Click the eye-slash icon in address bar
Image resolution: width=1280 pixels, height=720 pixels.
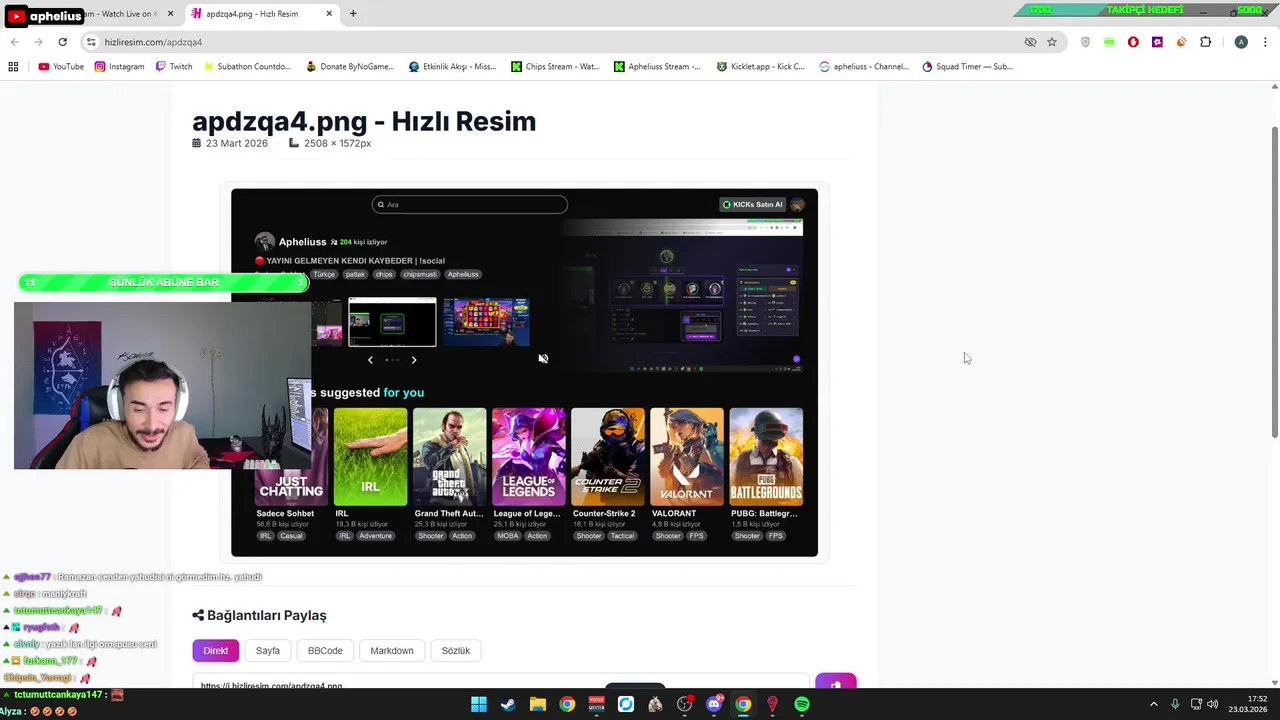coord(1030,42)
